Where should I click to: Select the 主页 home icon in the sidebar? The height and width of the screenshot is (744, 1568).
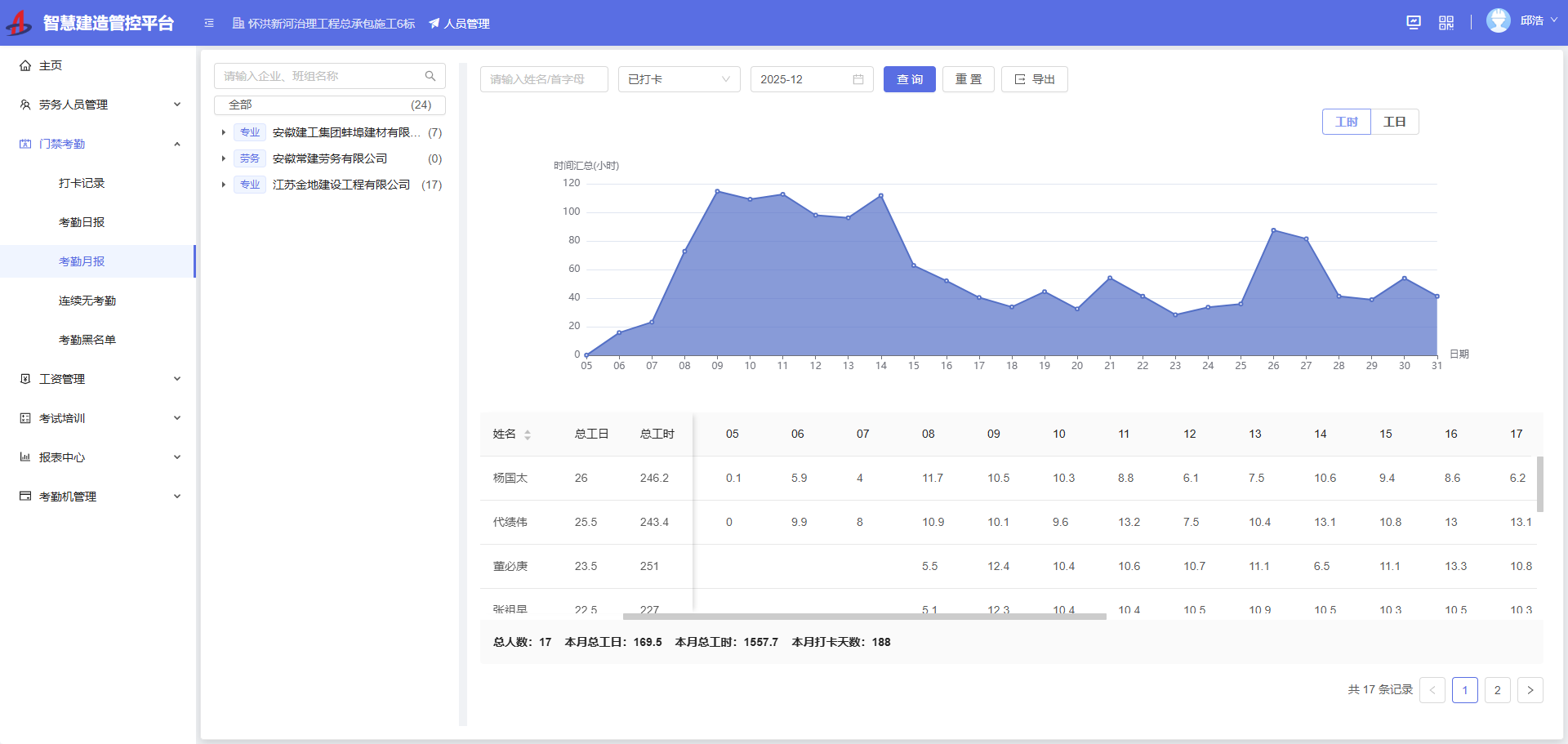[x=24, y=65]
